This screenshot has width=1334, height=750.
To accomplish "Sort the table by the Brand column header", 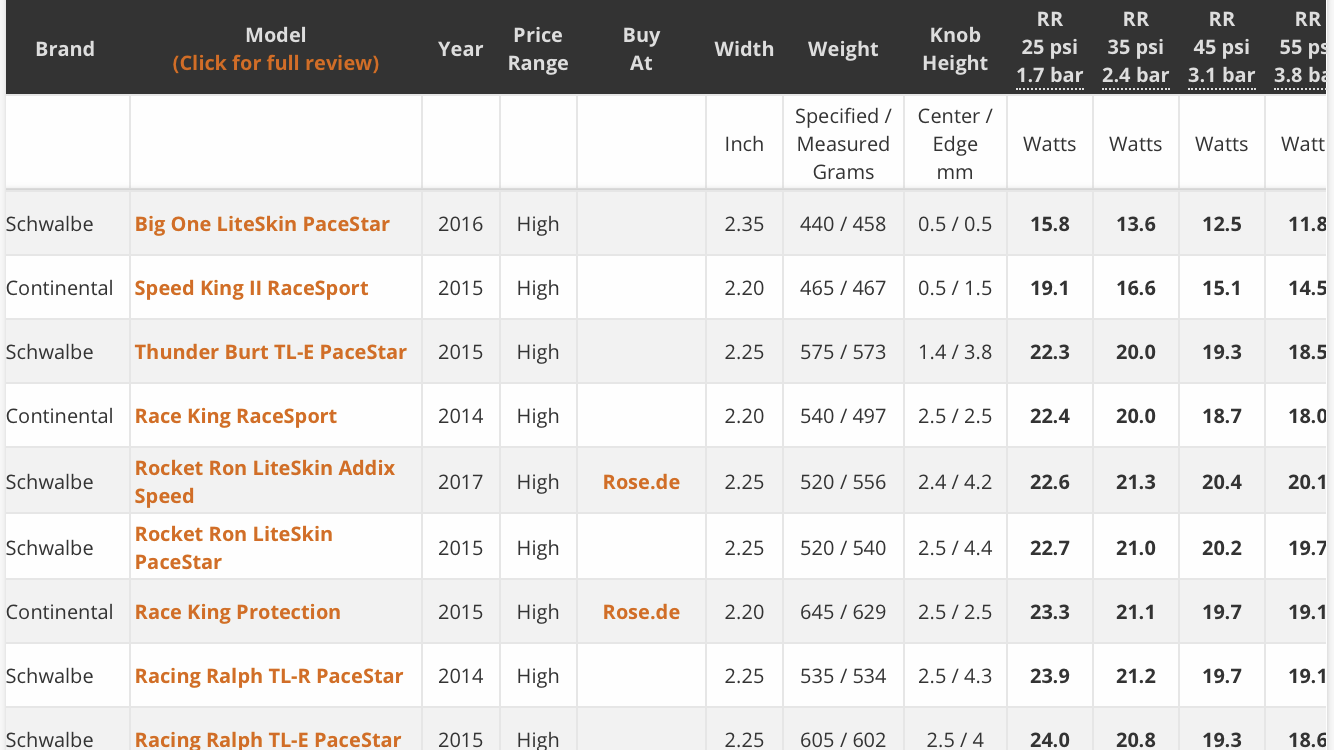I will [x=65, y=49].
